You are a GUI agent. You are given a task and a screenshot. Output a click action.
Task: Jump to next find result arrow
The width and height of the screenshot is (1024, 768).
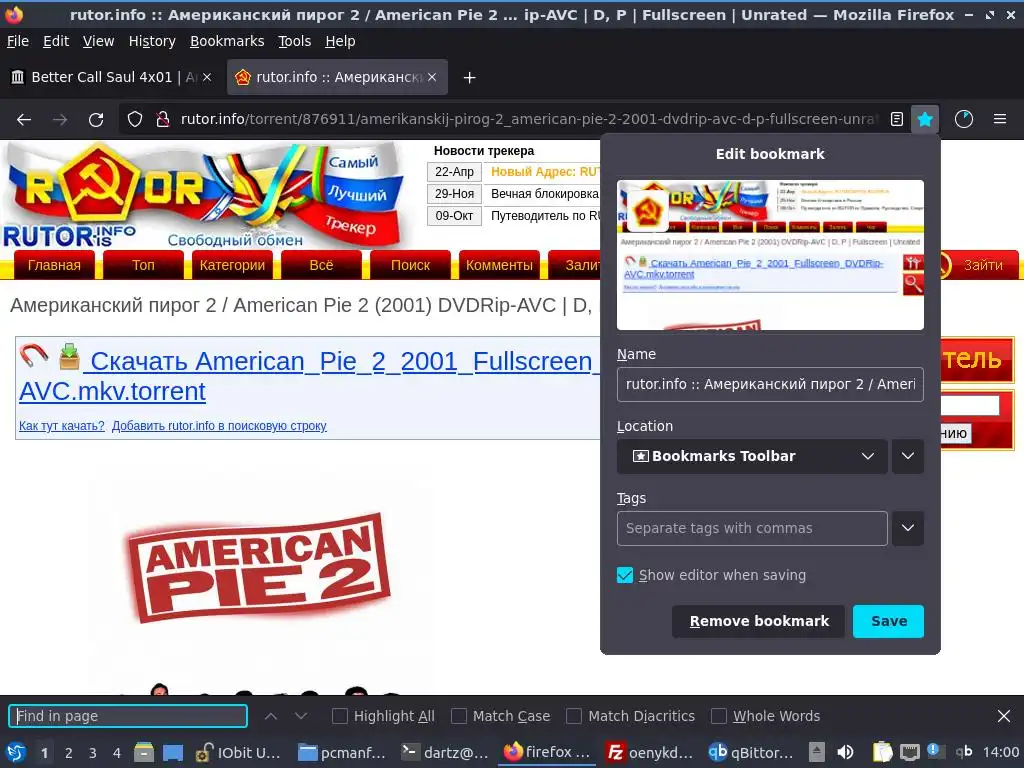(x=301, y=716)
